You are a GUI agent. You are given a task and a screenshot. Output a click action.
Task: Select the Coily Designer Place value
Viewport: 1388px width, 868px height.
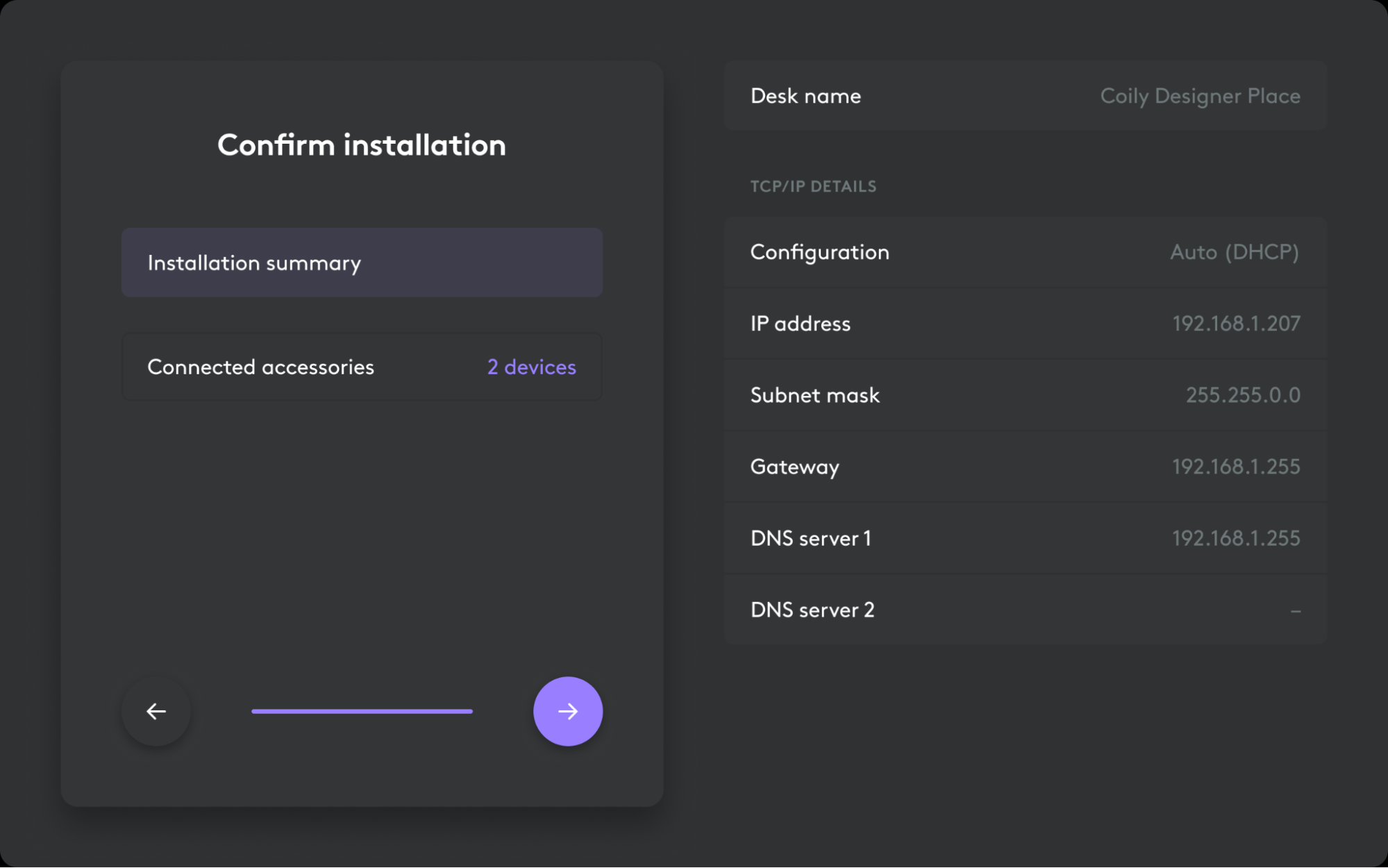1200,97
